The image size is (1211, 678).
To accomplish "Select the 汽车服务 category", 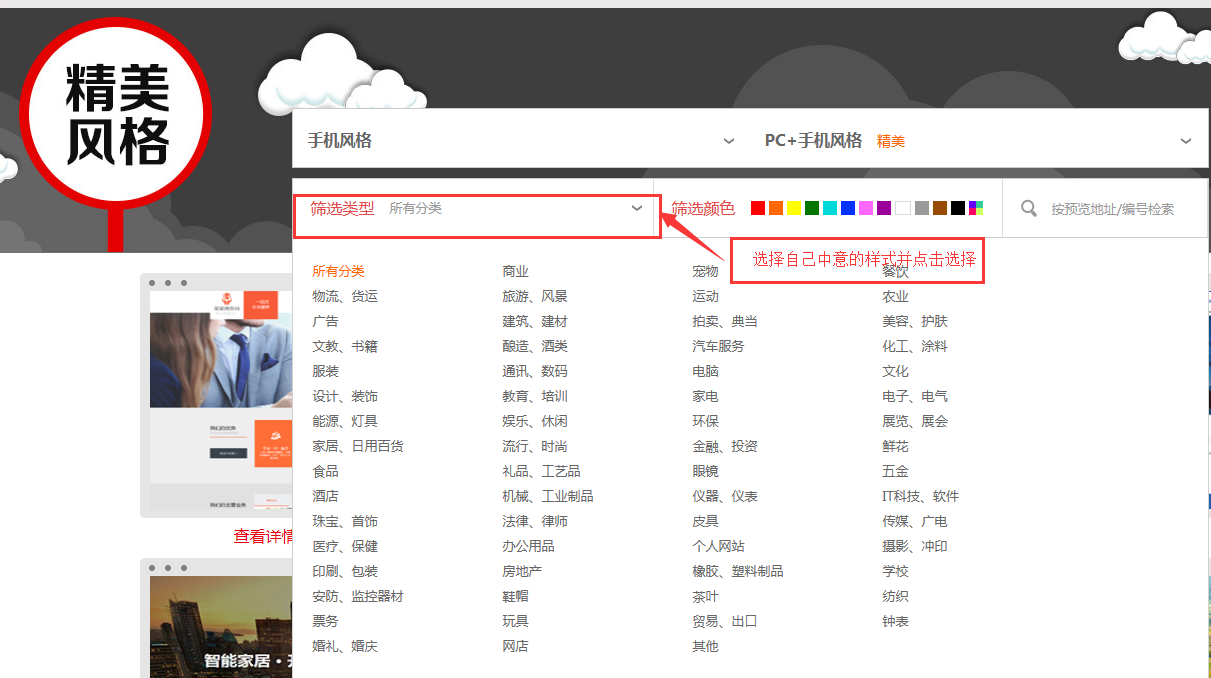I will pos(718,346).
